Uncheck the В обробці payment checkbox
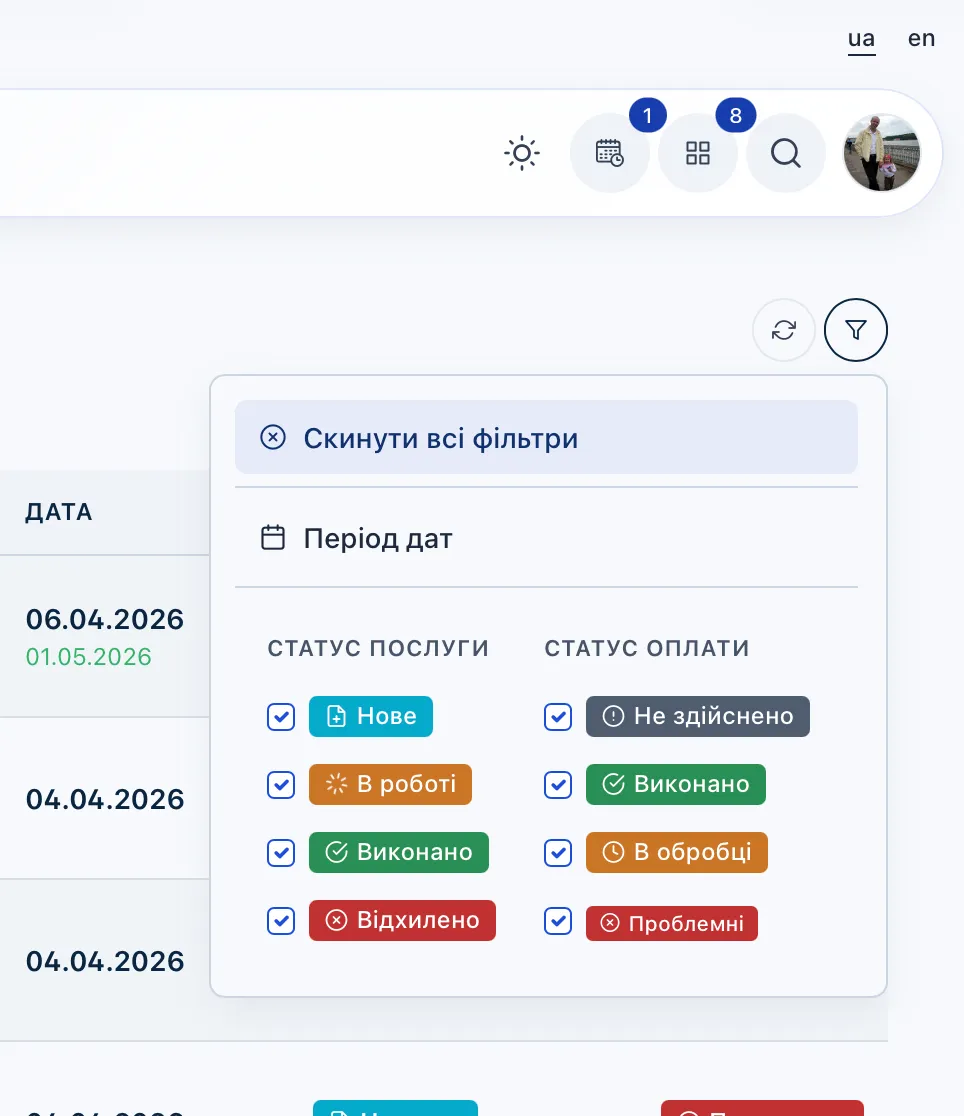964x1116 pixels. pos(558,853)
